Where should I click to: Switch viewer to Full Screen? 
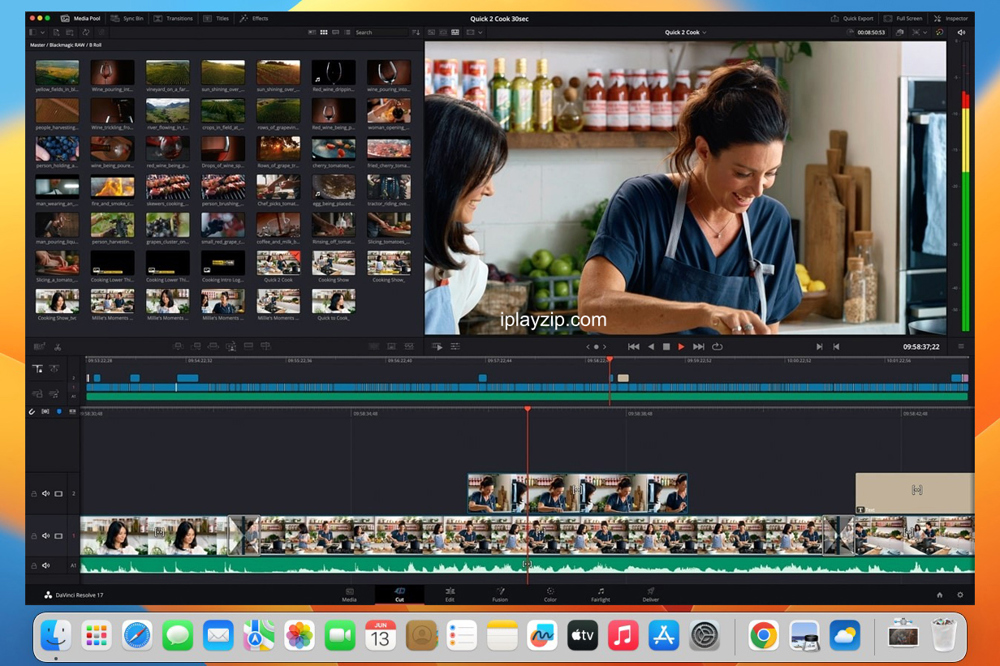click(903, 18)
